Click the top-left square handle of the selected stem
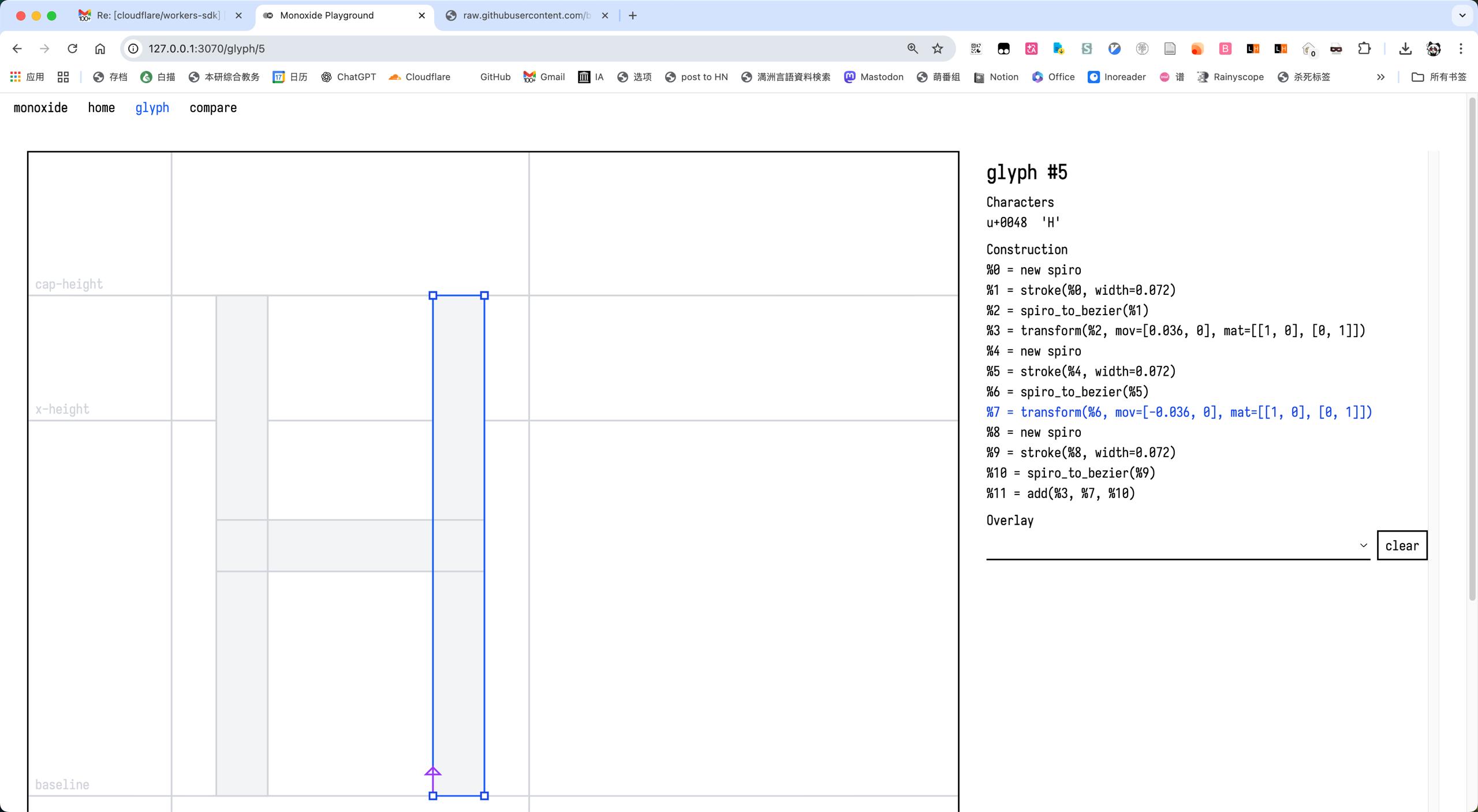Image resolution: width=1478 pixels, height=812 pixels. (x=433, y=295)
